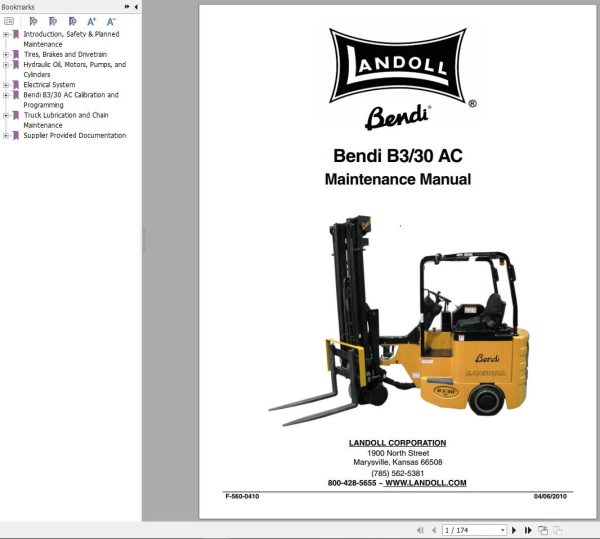
Task: Click the document number F-560-0410
Action: pyautogui.click(x=242, y=496)
